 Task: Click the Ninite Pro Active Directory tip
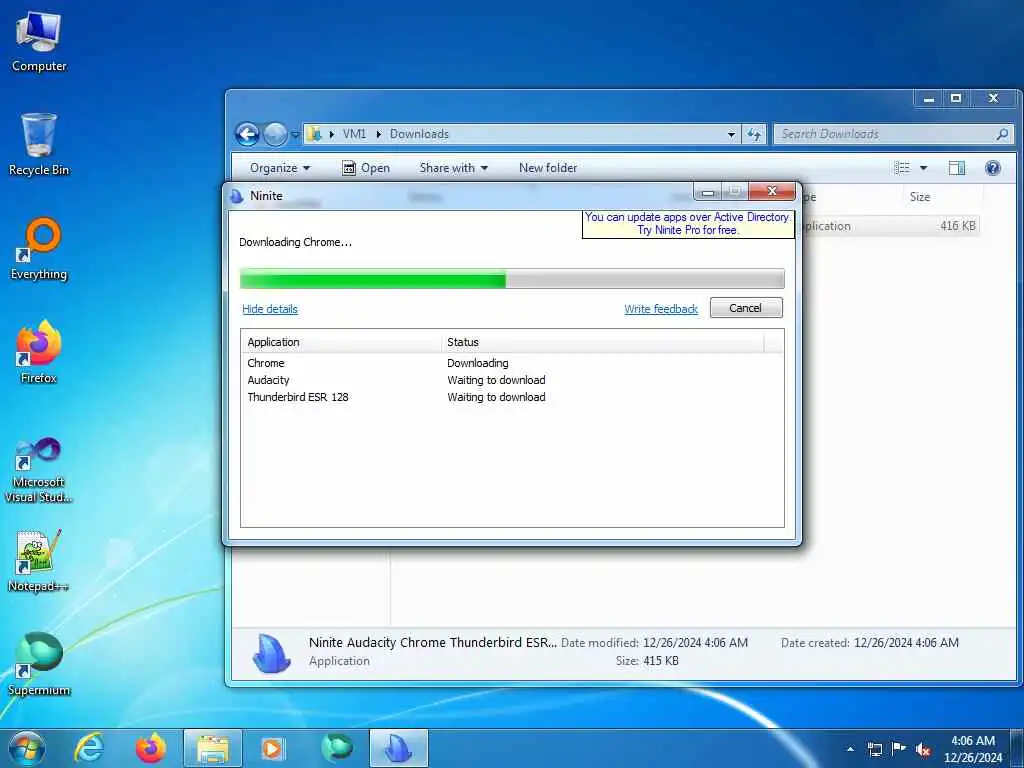(688, 223)
